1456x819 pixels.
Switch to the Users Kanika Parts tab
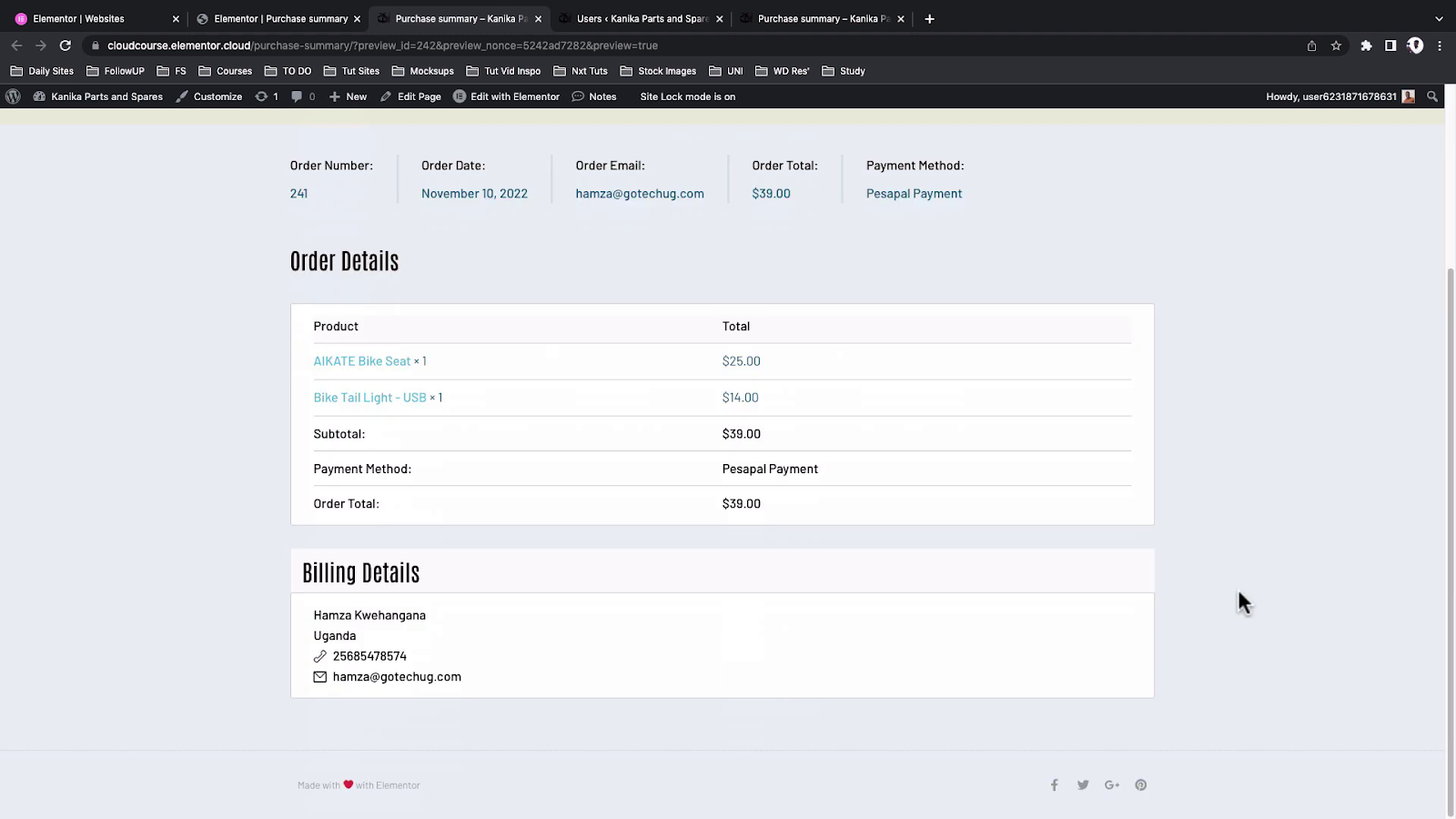click(642, 18)
